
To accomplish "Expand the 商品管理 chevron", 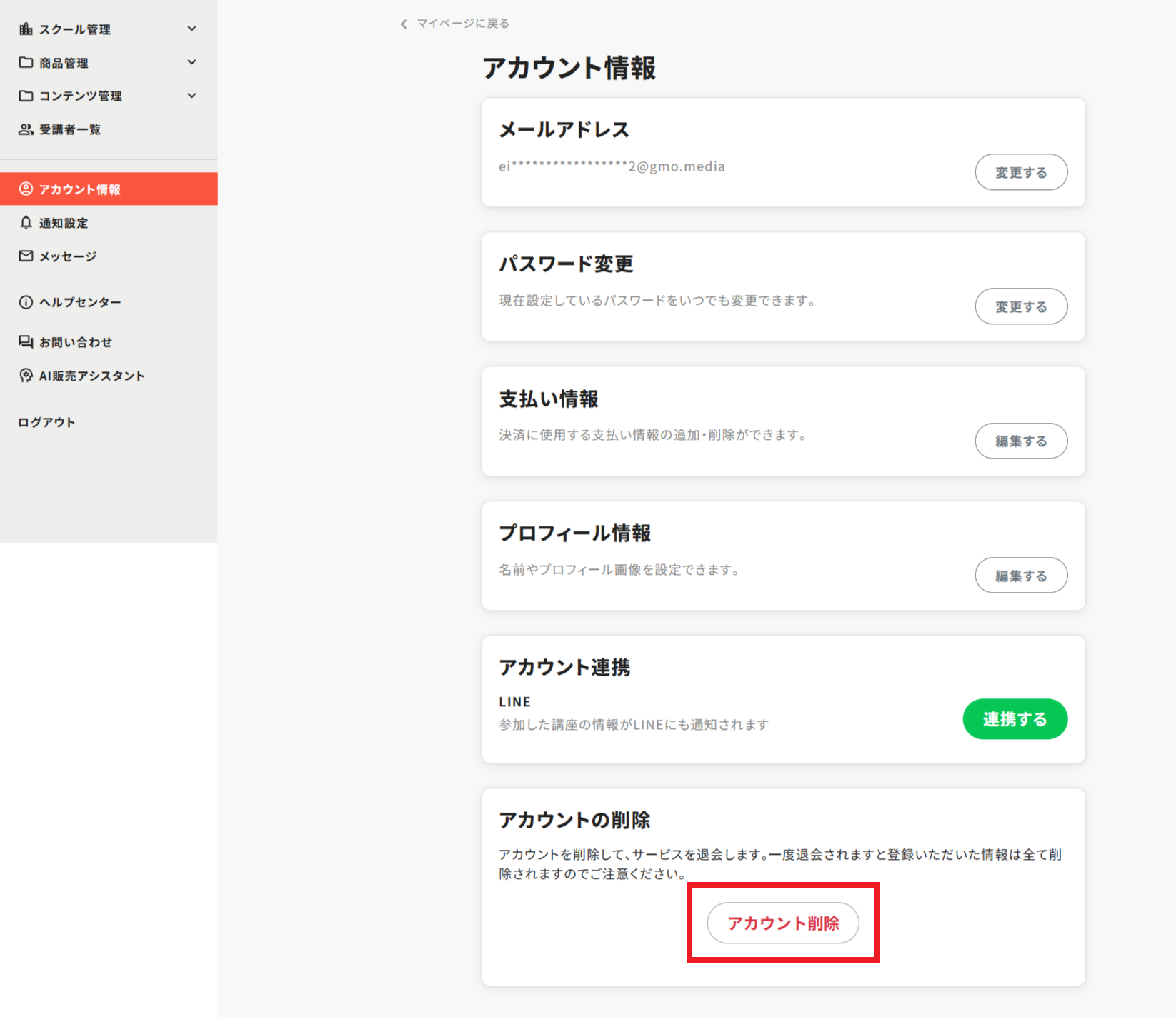I will tap(191, 62).
